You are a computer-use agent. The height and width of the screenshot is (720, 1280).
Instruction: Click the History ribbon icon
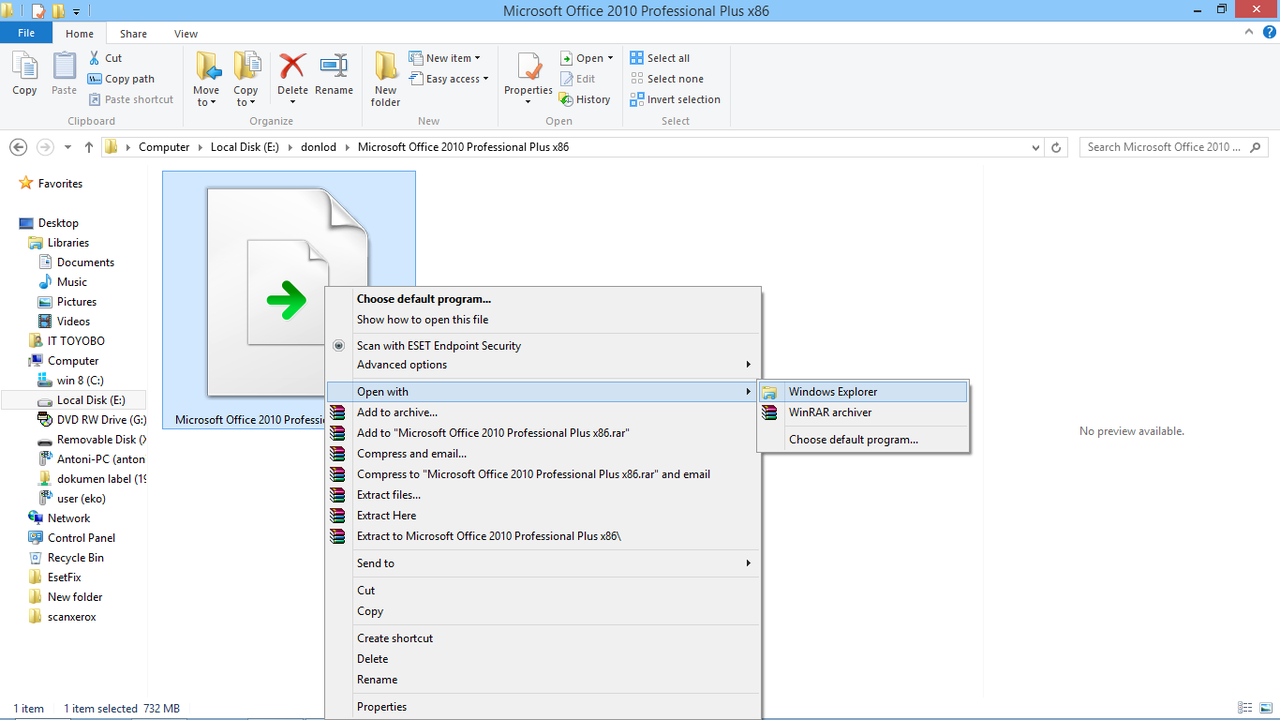[567, 99]
